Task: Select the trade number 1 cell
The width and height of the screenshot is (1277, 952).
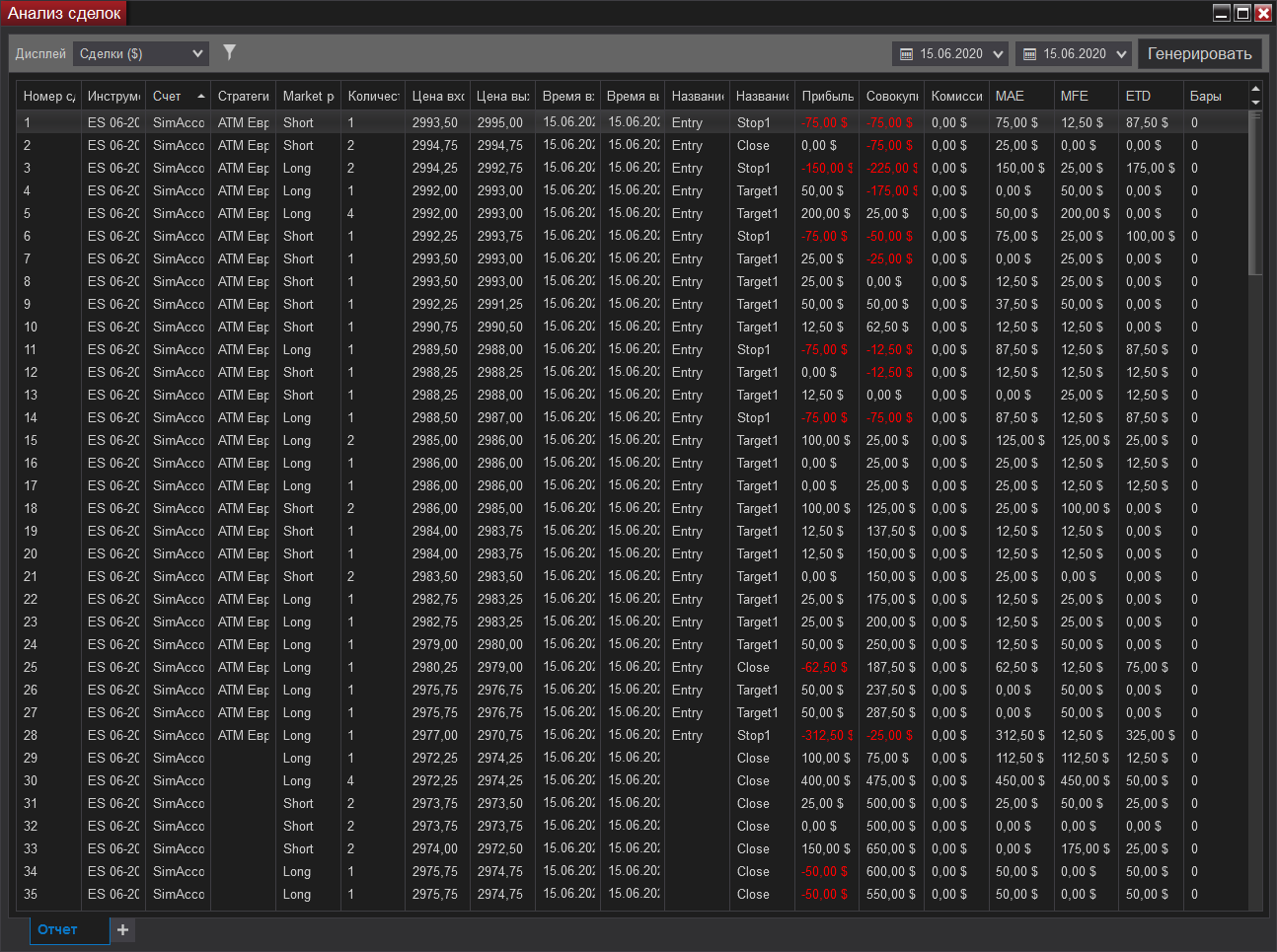Action: (48, 122)
